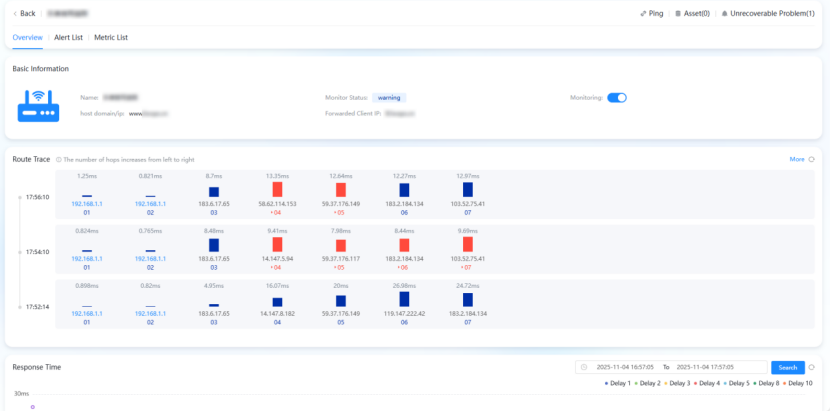Click the router device icon
The width and height of the screenshot is (831, 411).
click(40, 104)
